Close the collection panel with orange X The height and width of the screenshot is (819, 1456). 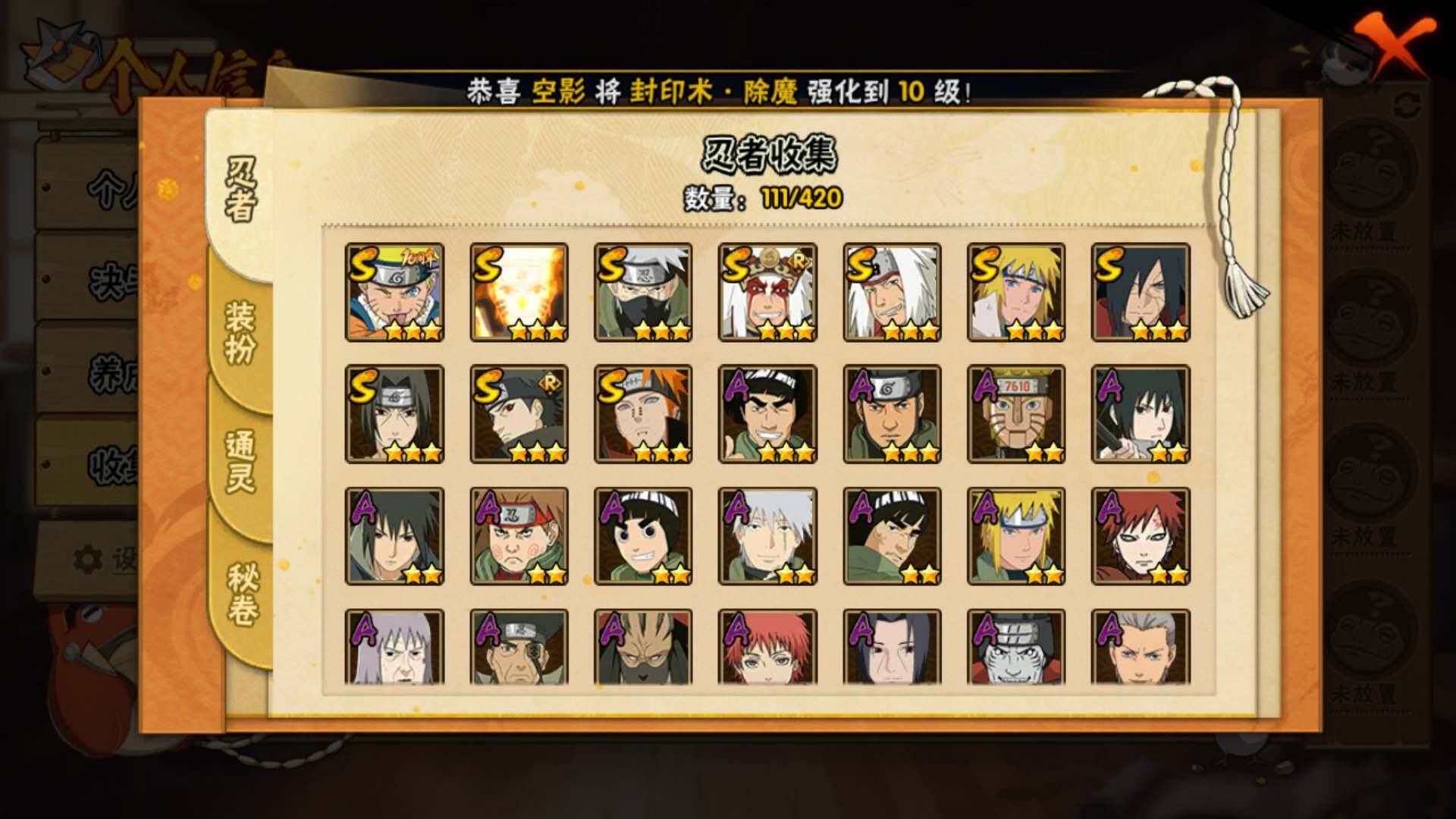coord(1395,44)
